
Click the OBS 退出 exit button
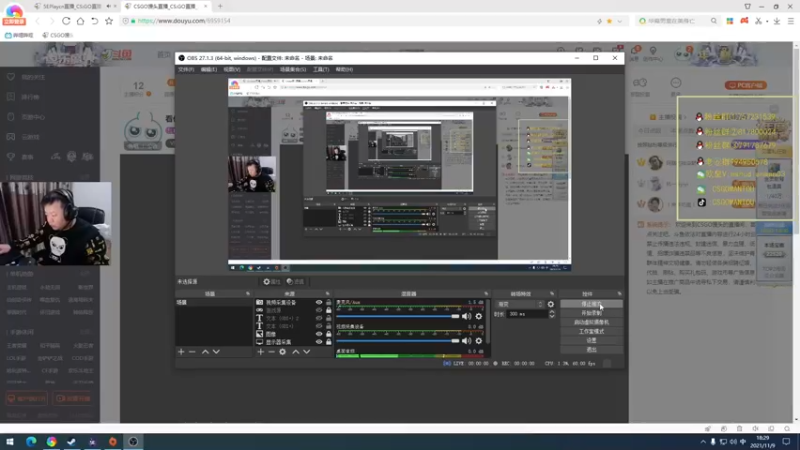[x=591, y=349]
